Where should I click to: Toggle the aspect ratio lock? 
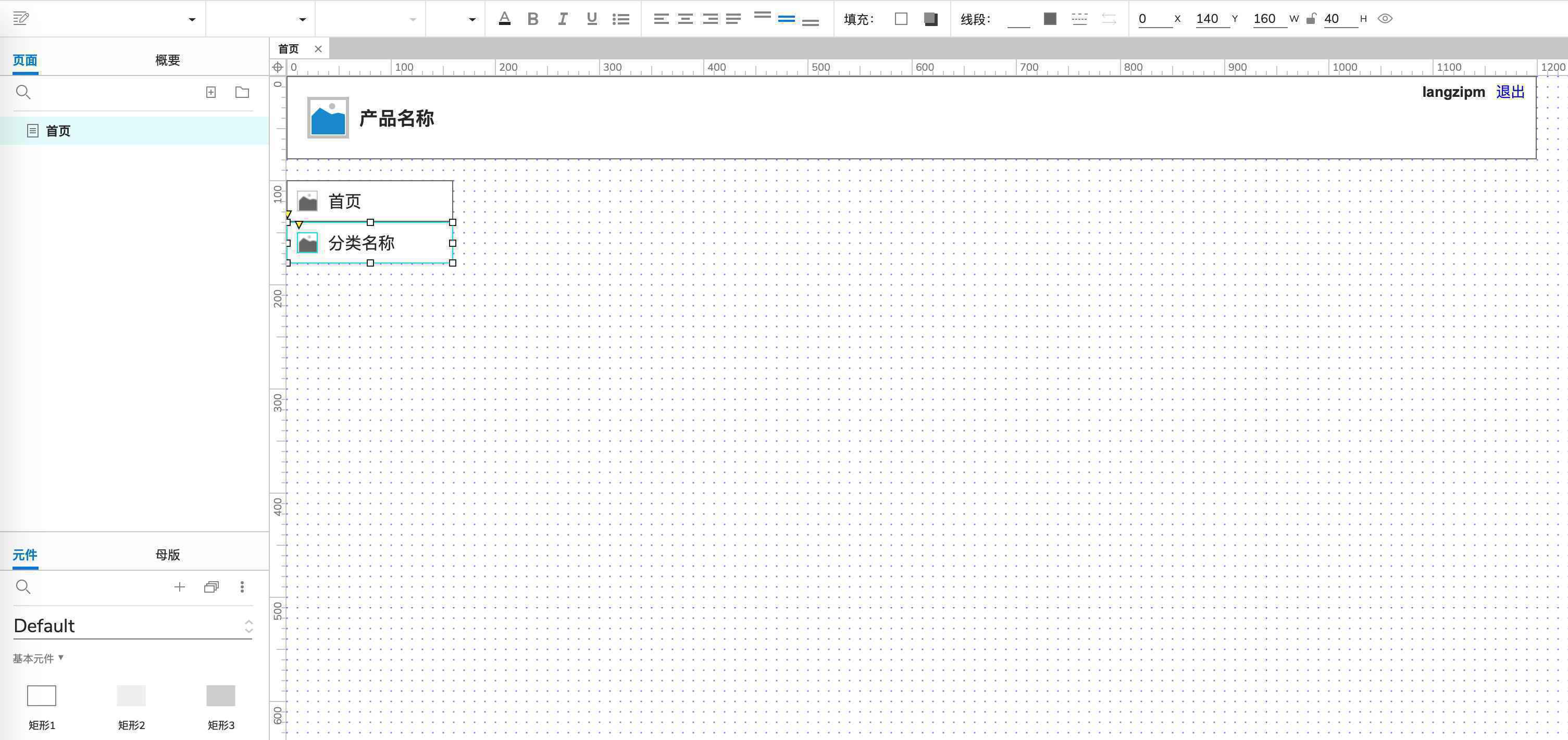point(1311,19)
